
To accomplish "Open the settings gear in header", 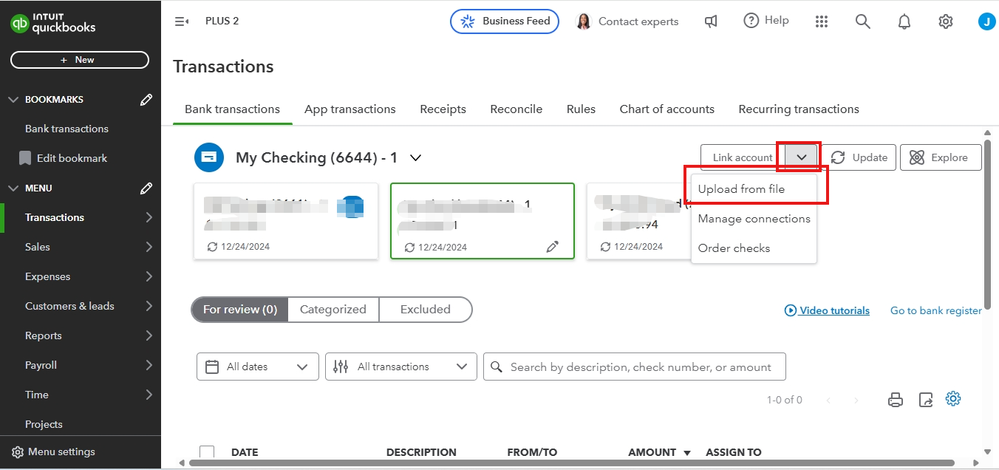I will 945,22.
